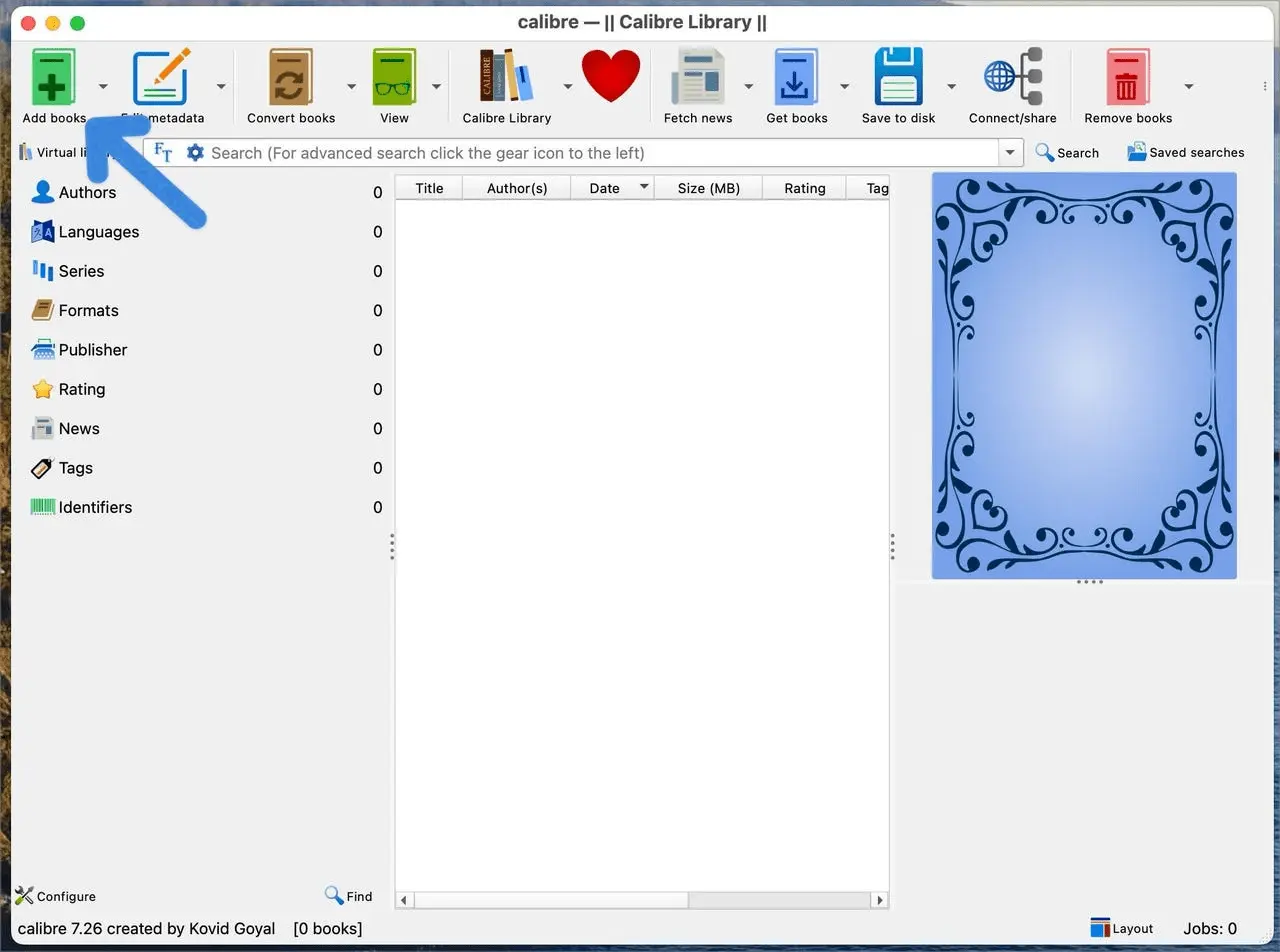Click the View book glasses icon

(x=394, y=78)
